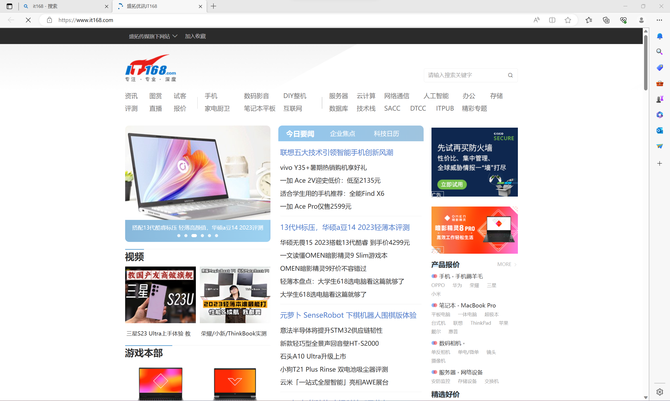
Task: Select the active third carousel dot
Action: tap(194, 236)
